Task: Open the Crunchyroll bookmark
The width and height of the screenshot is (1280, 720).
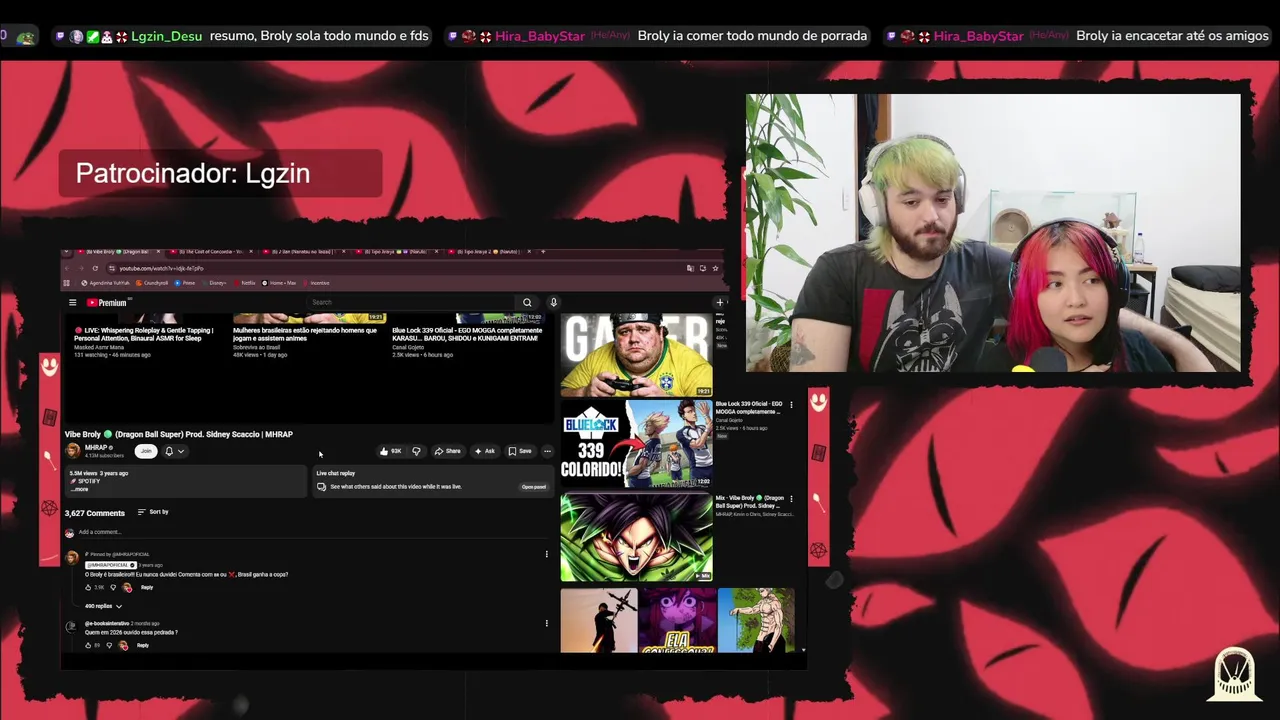Action: point(152,283)
